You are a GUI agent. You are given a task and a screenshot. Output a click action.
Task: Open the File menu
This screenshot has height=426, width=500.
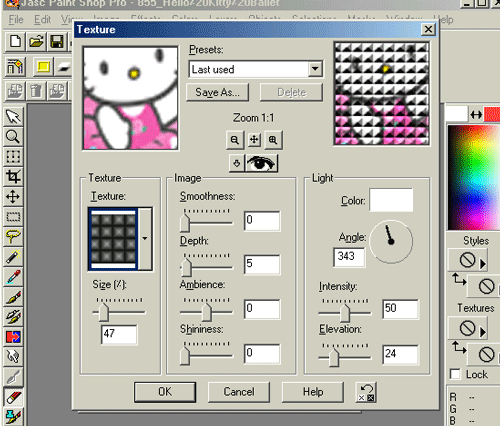point(16,20)
